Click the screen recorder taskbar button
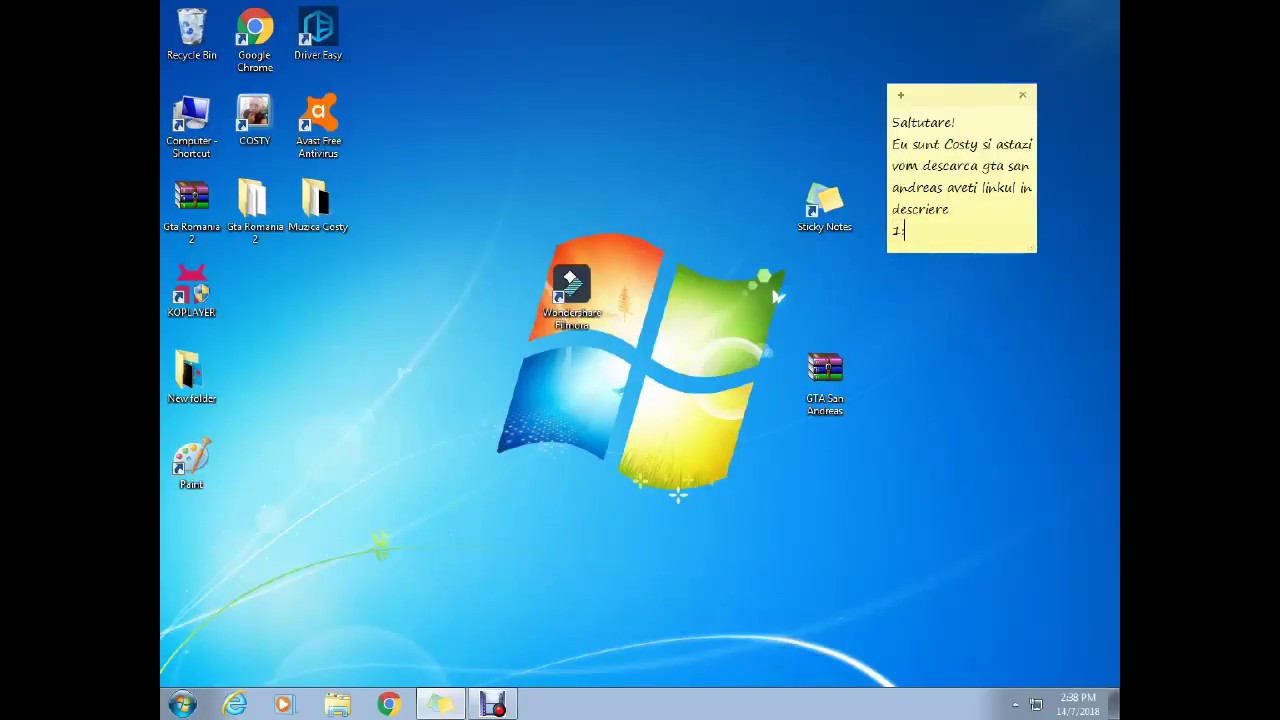The width and height of the screenshot is (1280, 720). (x=492, y=704)
